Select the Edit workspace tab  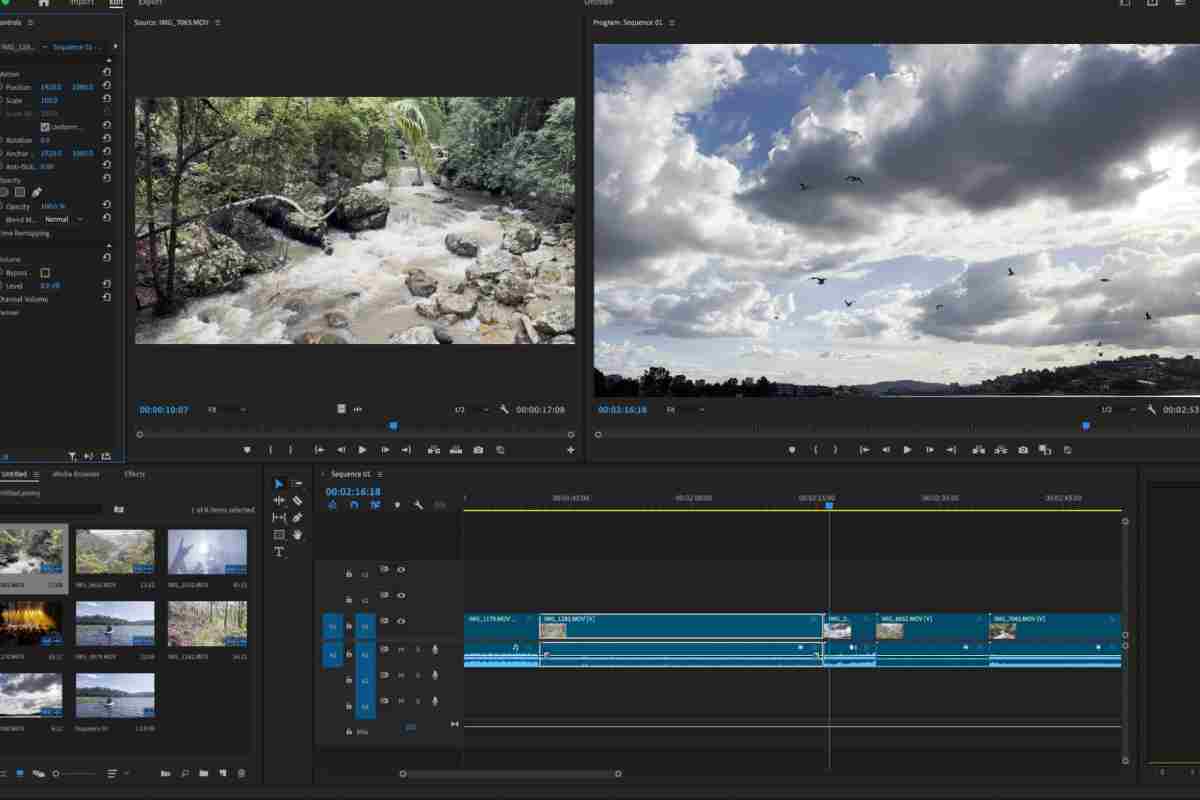click(x=116, y=3)
